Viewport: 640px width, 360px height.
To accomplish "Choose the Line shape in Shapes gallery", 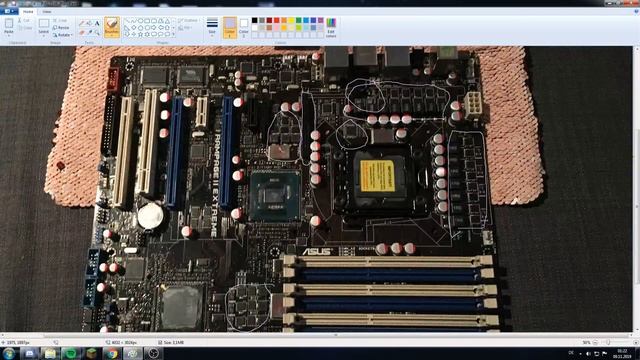I will coord(127,21).
